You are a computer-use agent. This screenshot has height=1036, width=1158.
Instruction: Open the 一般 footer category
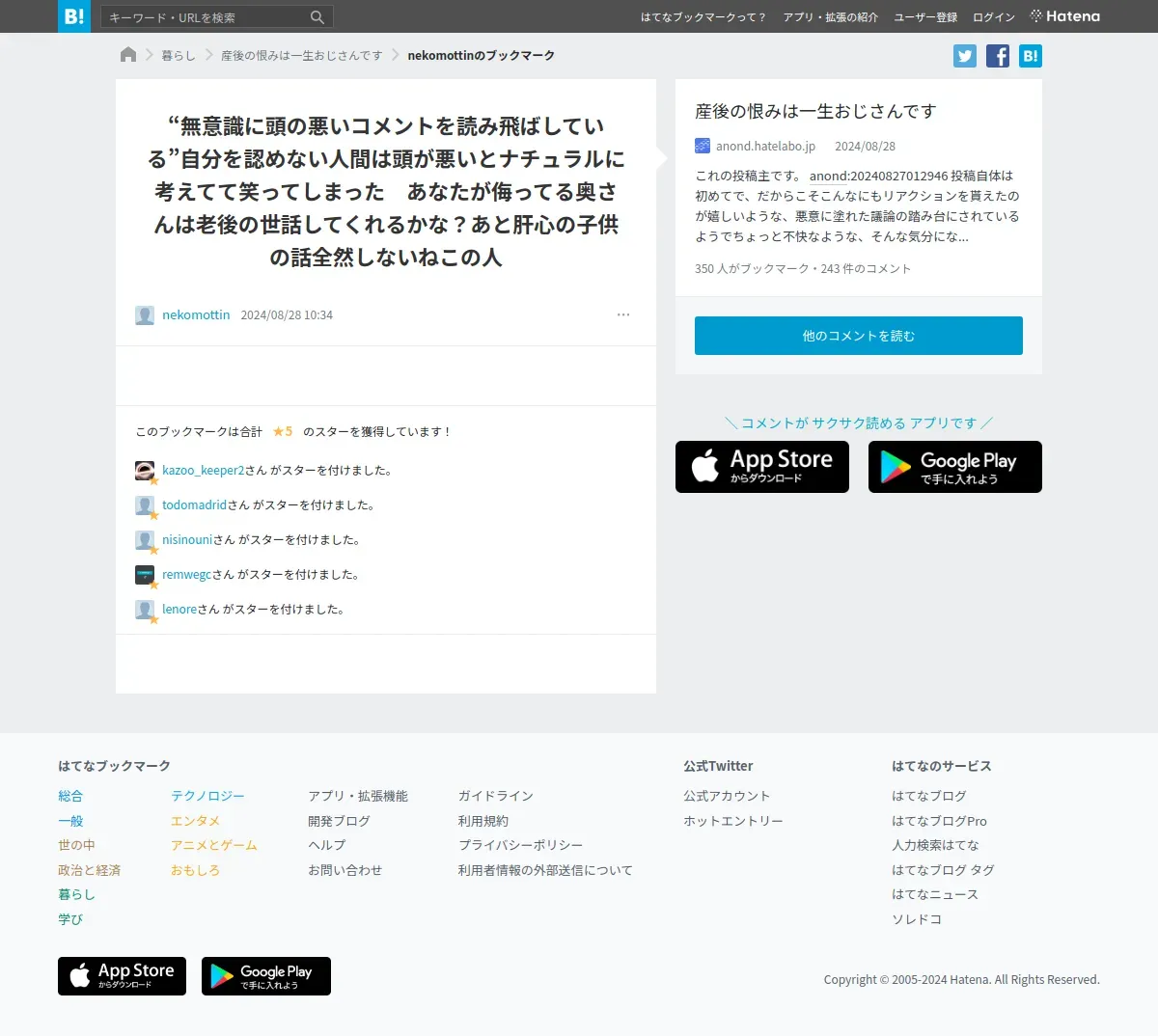[70, 822]
